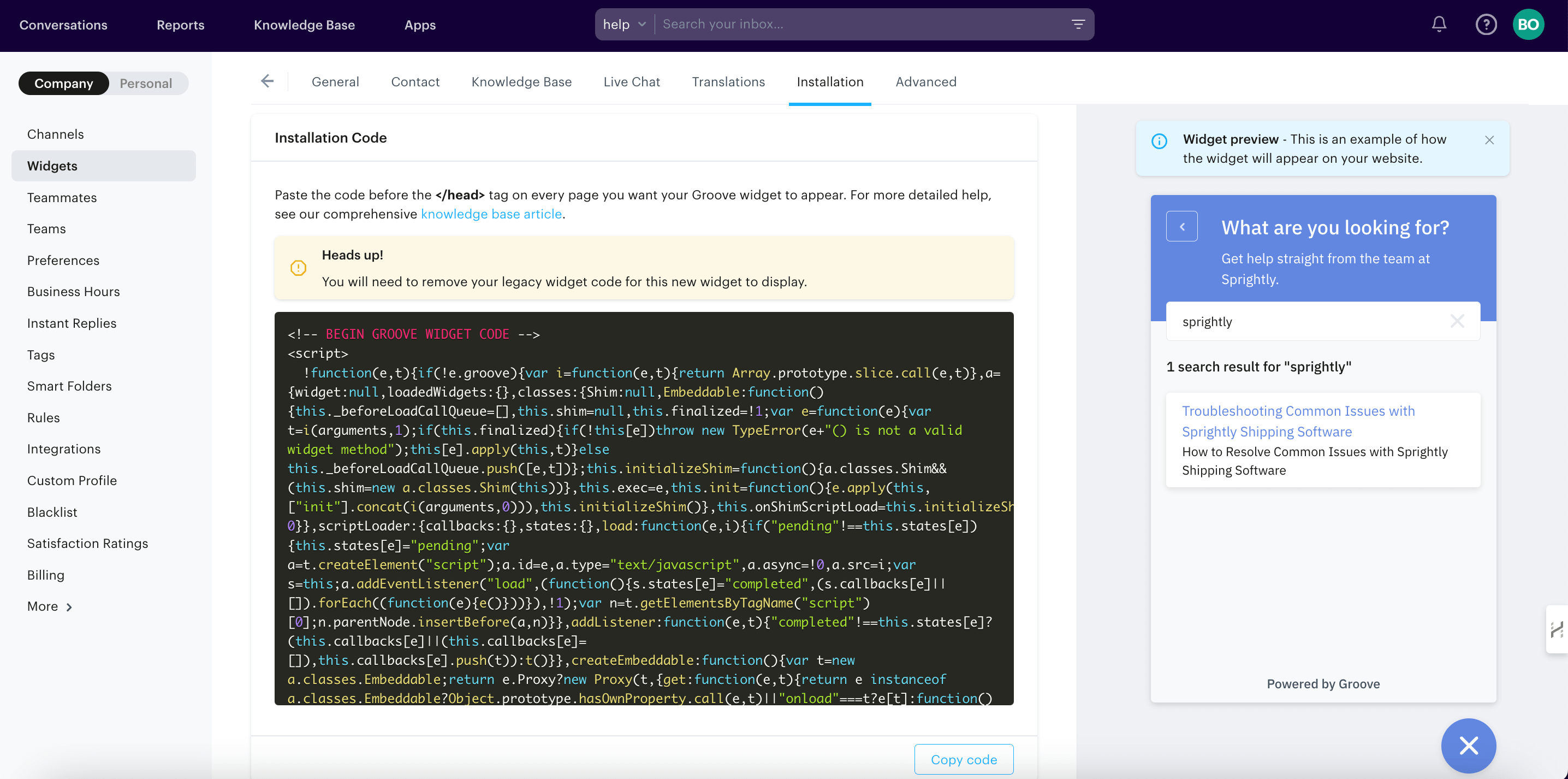
Task: Open Reports in the top navigation
Action: (x=180, y=25)
